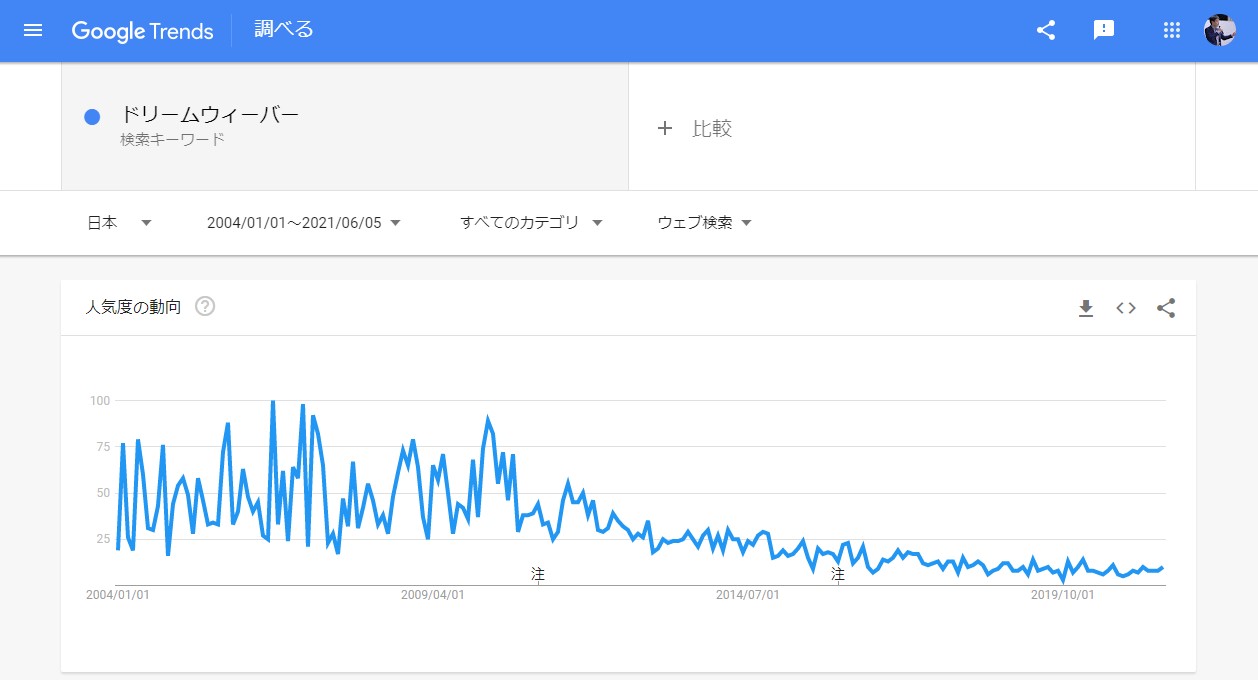Expand the すべてのカテゴリ dropdown
This screenshot has width=1258, height=680.
(531, 223)
